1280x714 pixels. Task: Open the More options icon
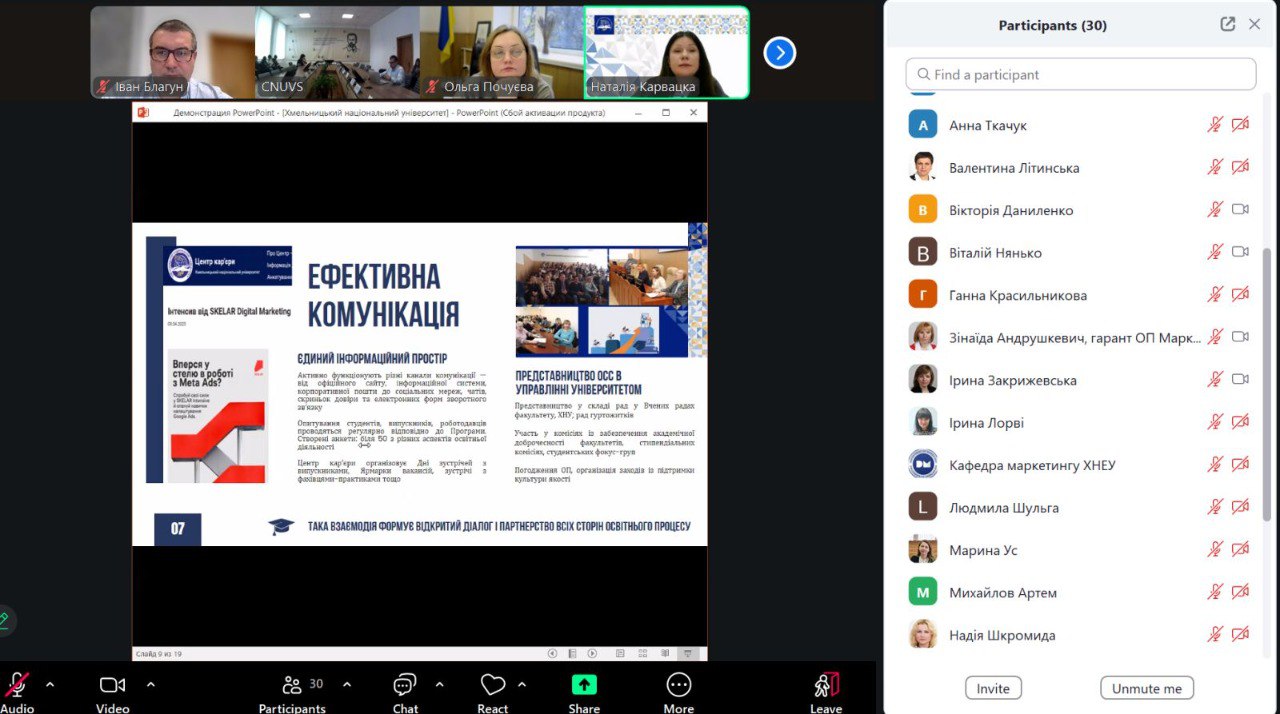pos(678,685)
